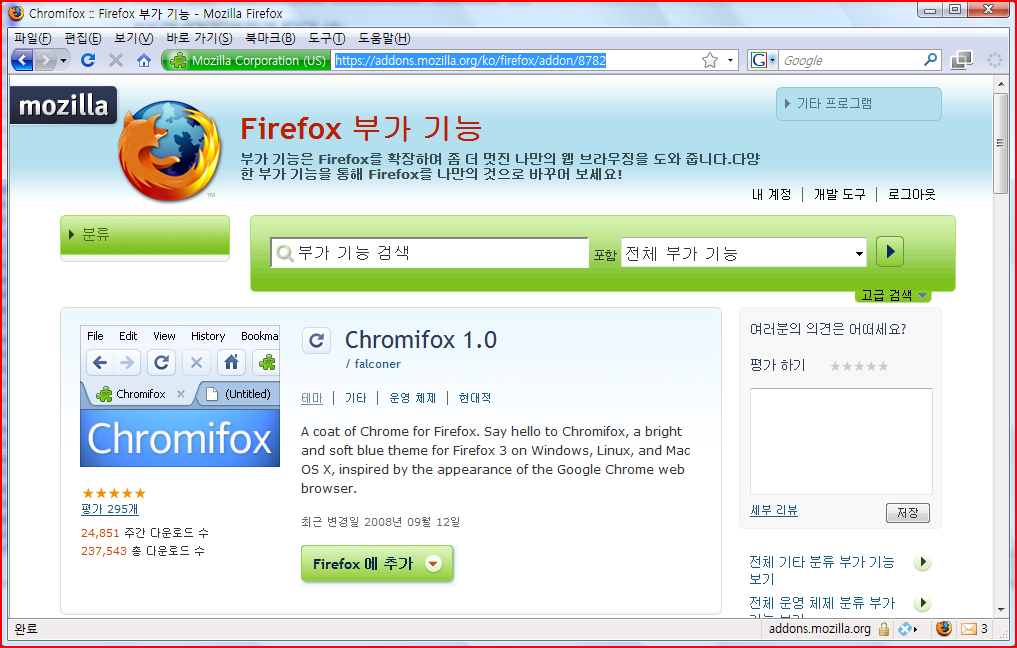Click the green arrow search go button
Viewport: 1017px width, 648px height.
[890, 252]
